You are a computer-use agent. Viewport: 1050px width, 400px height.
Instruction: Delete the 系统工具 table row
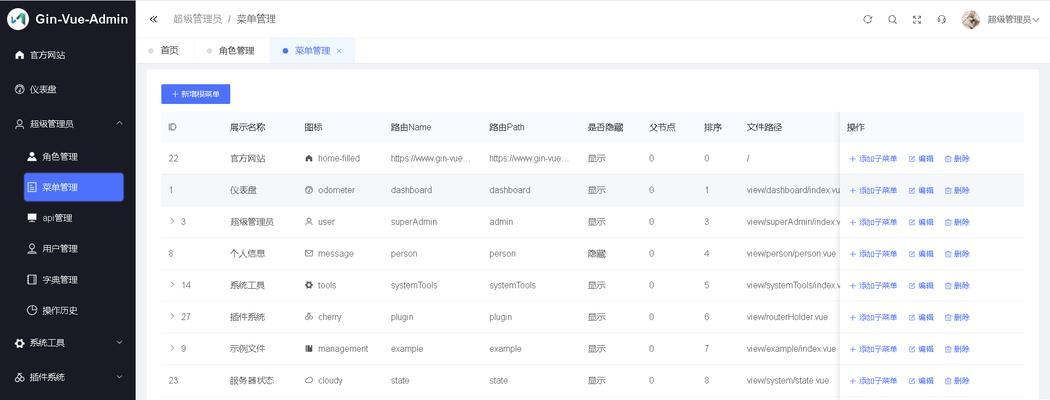[x=957, y=285]
